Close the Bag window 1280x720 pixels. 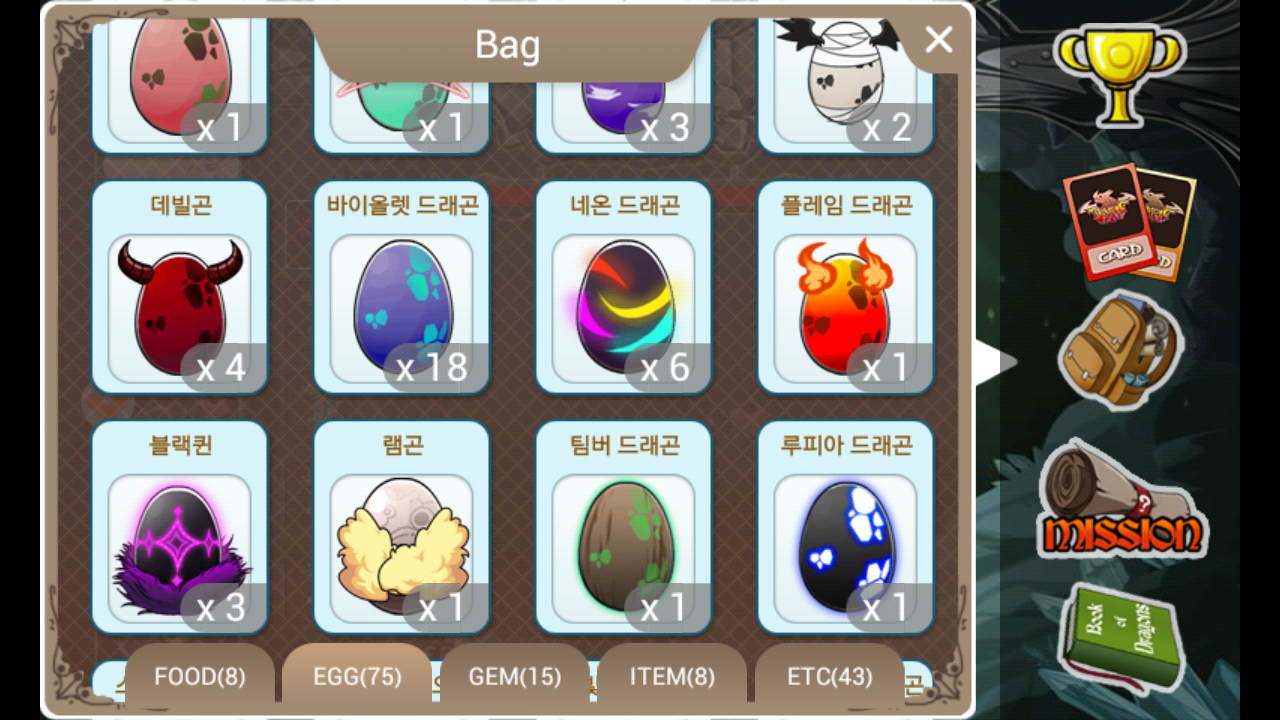tap(939, 40)
